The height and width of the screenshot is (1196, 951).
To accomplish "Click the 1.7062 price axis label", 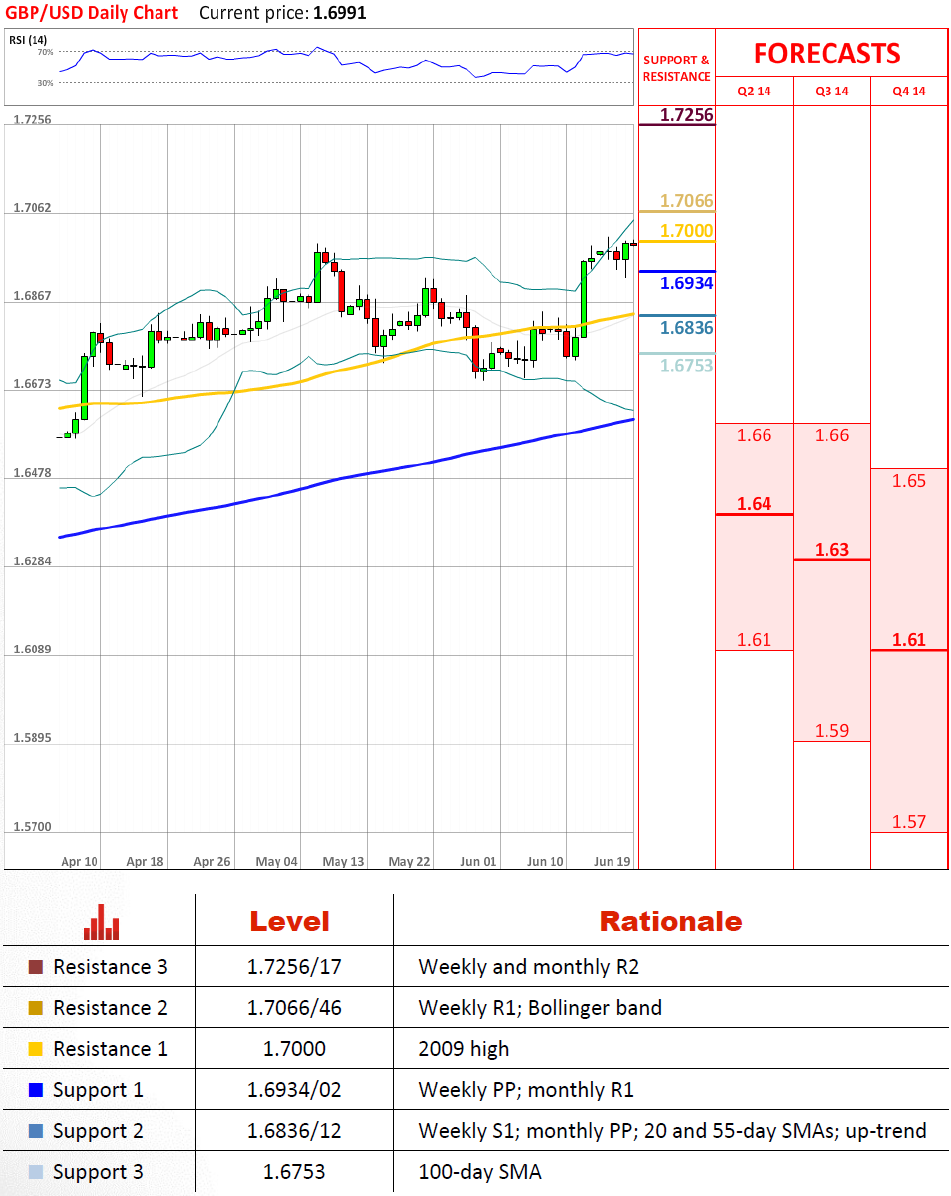I will click(32, 208).
